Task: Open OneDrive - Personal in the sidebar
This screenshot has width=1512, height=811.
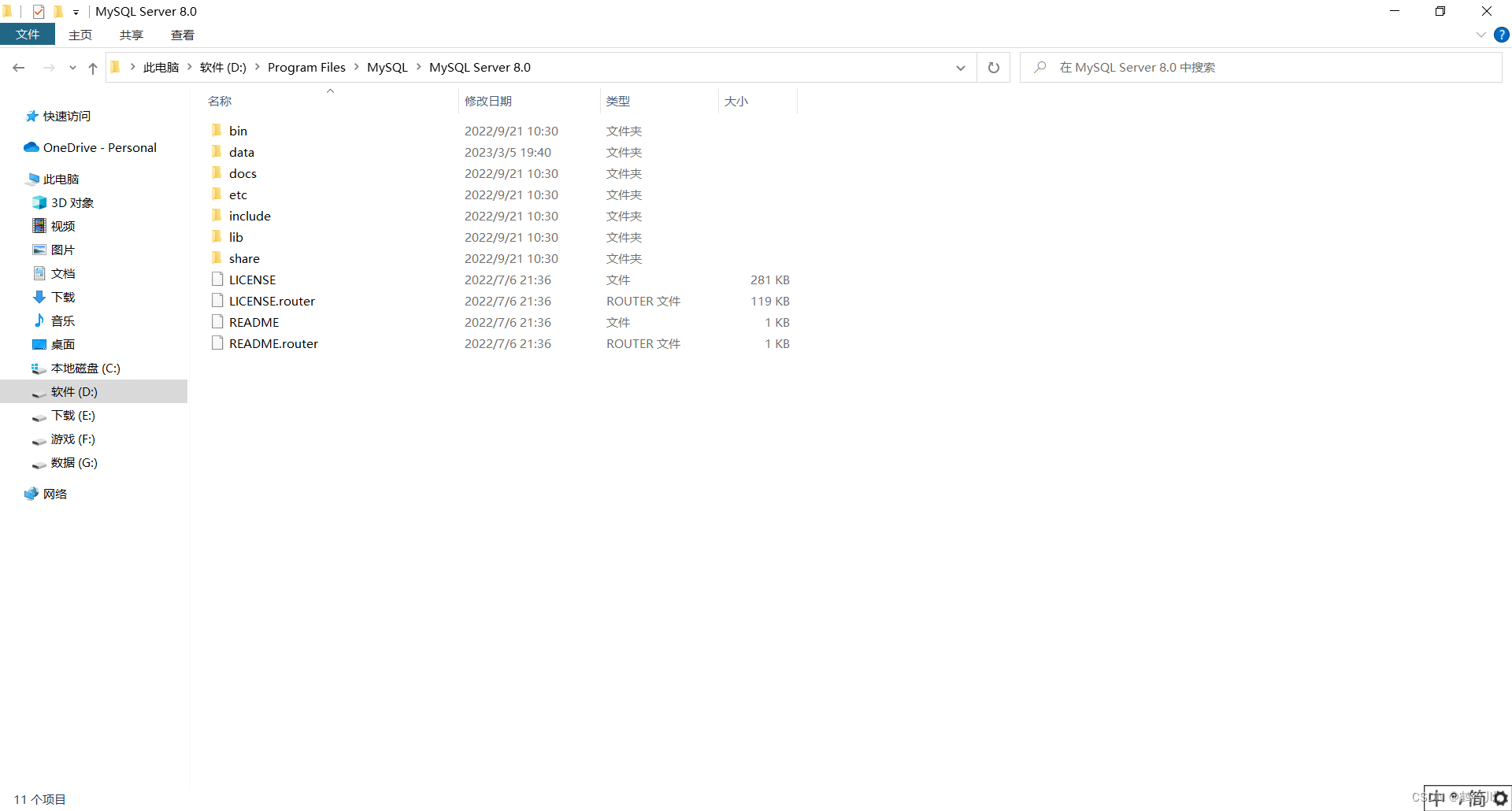Action: click(x=90, y=147)
